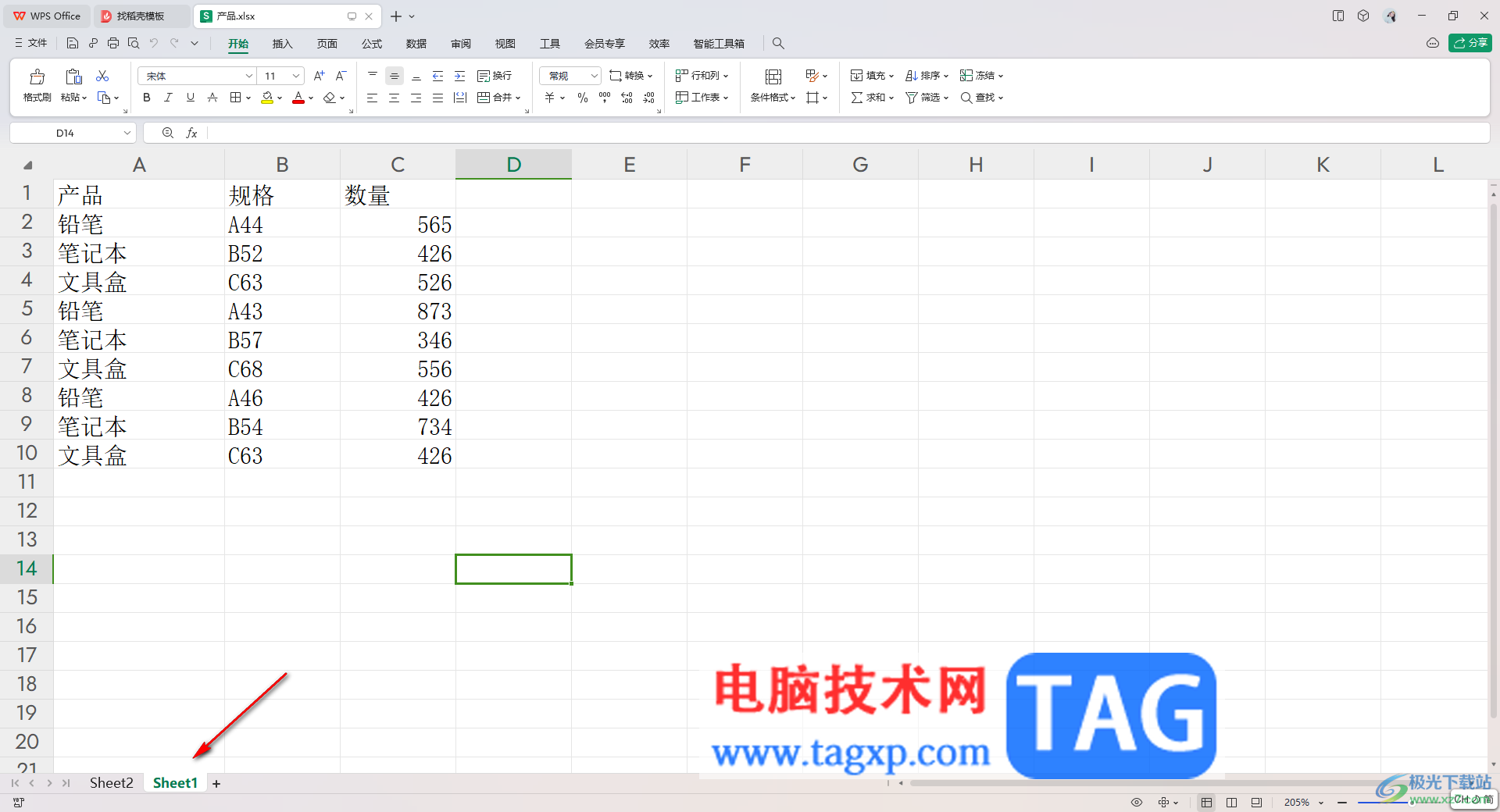This screenshot has width=1500, height=812.
Task: Click the Percent style icon
Action: [583, 98]
